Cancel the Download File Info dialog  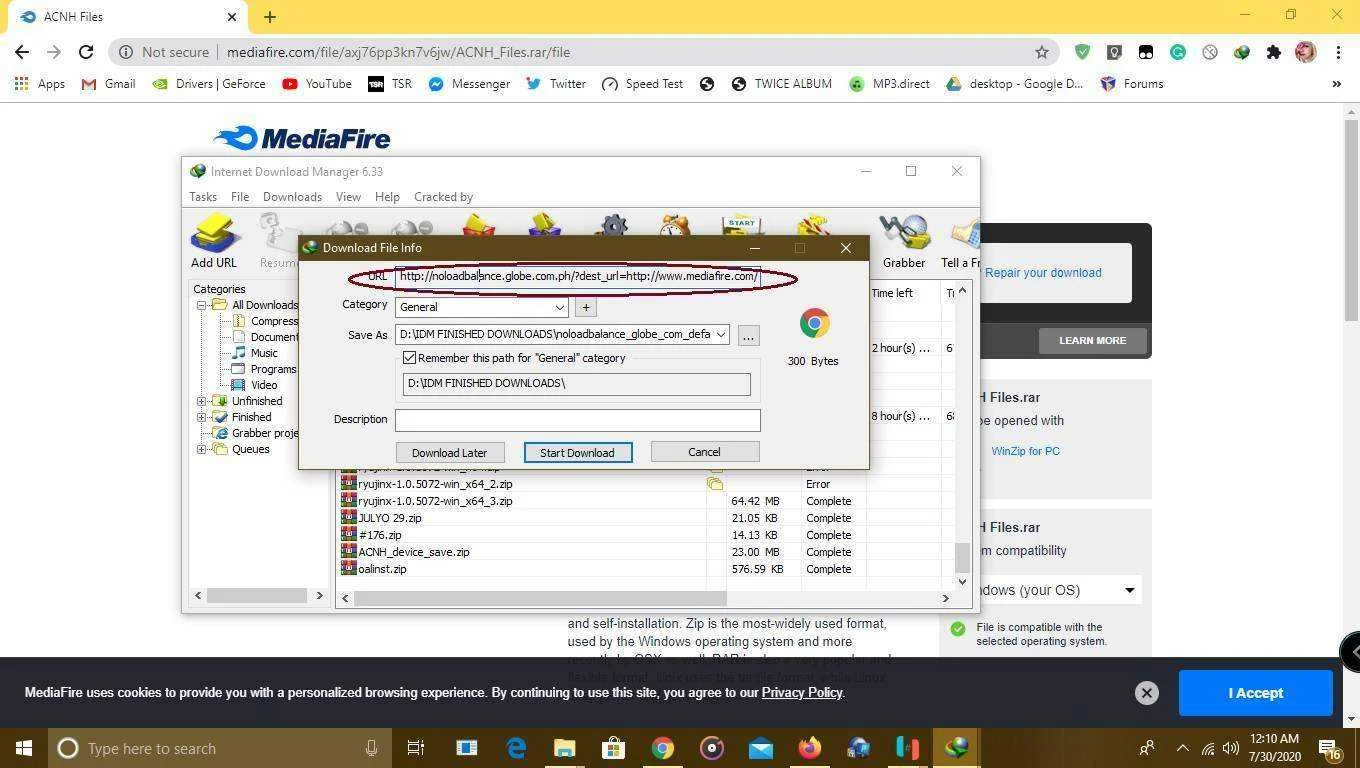(704, 452)
